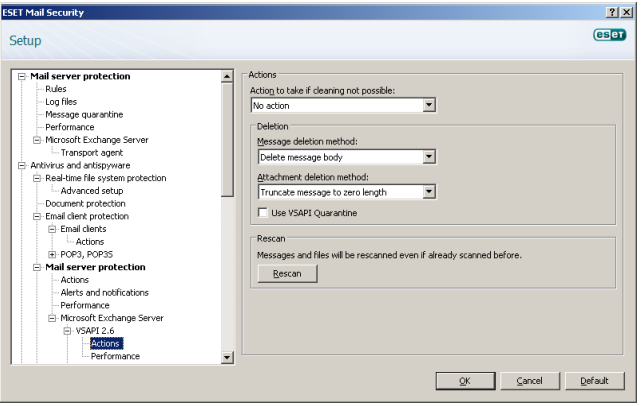Open Message quarantine settings
The height and width of the screenshot is (406, 641).
click(85, 115)
